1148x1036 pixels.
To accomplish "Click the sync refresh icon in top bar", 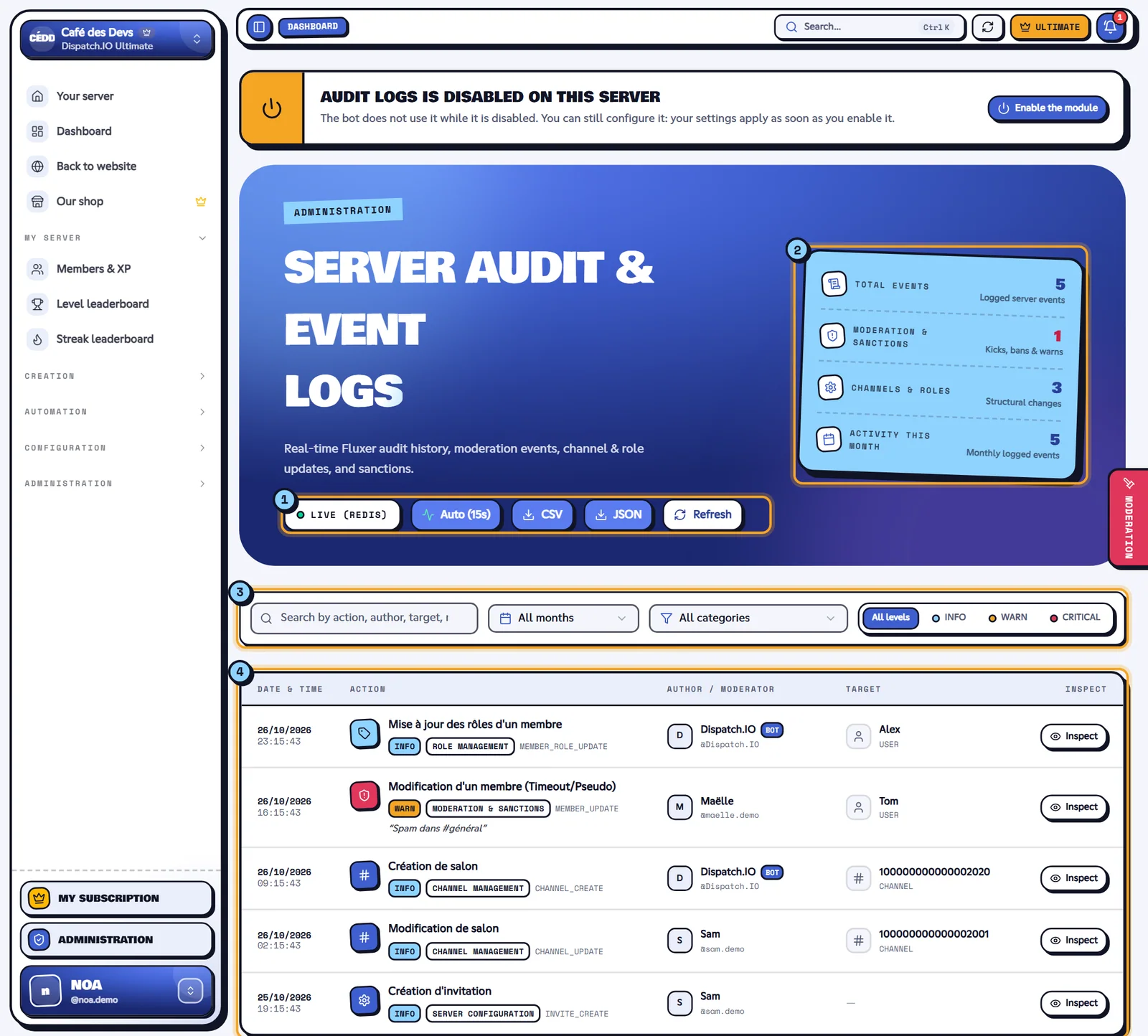I will coord(987,27).
